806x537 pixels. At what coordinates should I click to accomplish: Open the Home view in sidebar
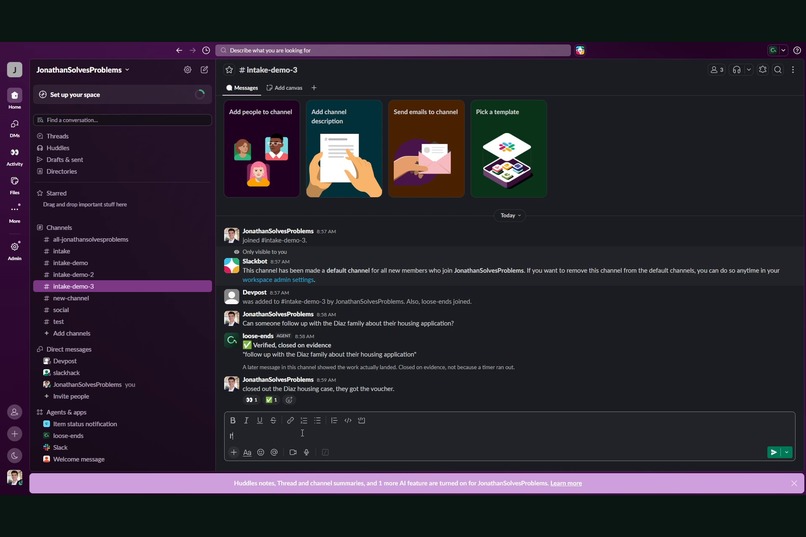click(14, 98)
